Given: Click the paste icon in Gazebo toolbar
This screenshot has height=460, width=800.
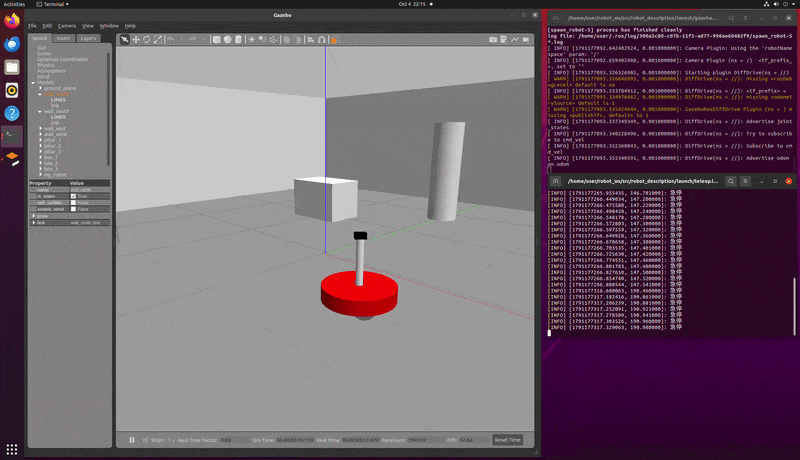Looking at the screenshot, I should tap(297, 39).
